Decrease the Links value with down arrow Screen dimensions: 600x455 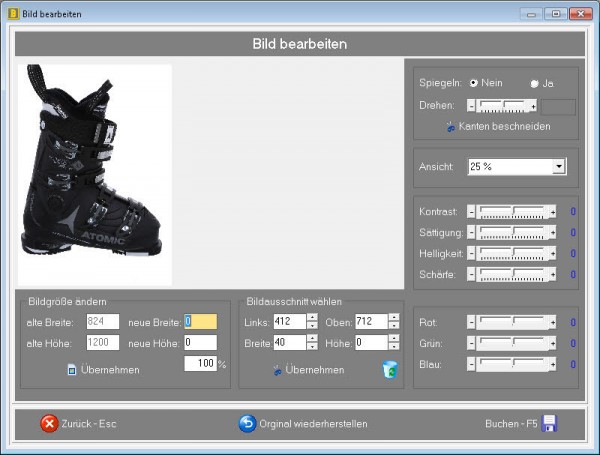point(312,325)
